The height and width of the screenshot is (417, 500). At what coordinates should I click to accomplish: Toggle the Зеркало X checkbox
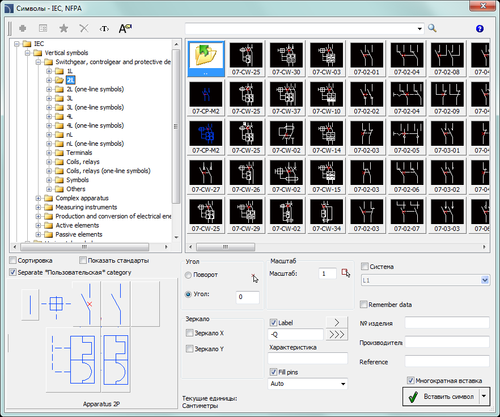click(189, 333)
